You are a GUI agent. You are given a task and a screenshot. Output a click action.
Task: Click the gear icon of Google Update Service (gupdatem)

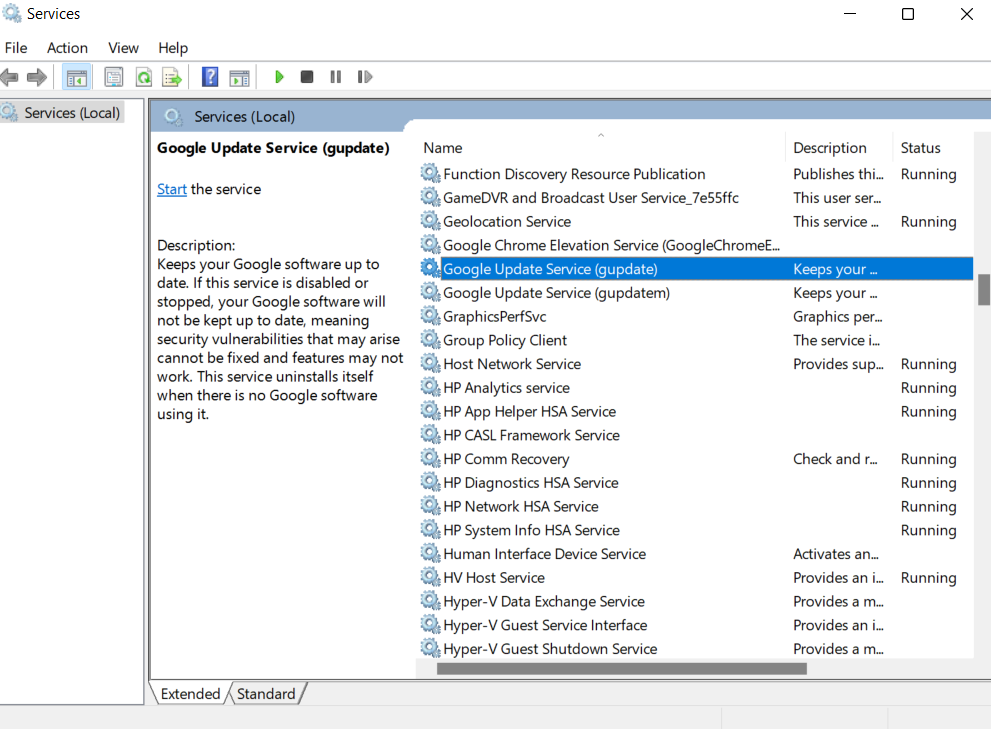430,292
